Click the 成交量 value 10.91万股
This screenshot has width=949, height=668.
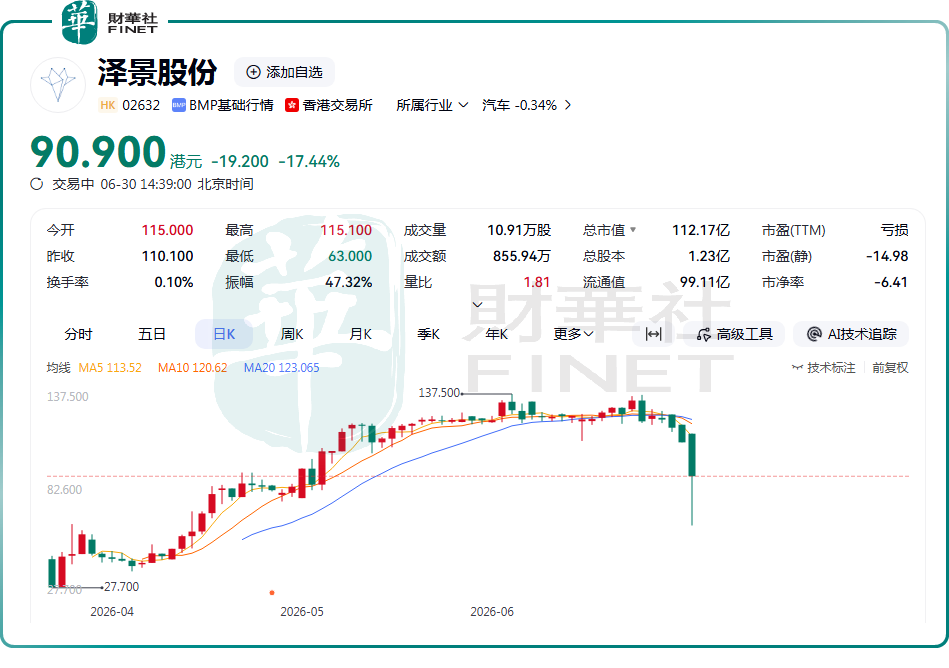click(519, 230)
